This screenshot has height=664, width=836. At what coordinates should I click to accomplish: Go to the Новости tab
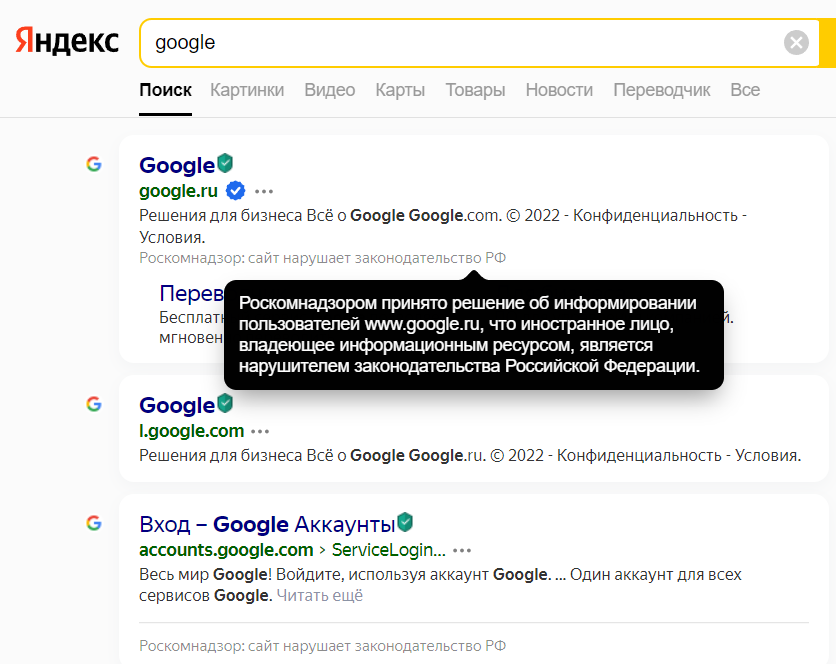(559, 90)
